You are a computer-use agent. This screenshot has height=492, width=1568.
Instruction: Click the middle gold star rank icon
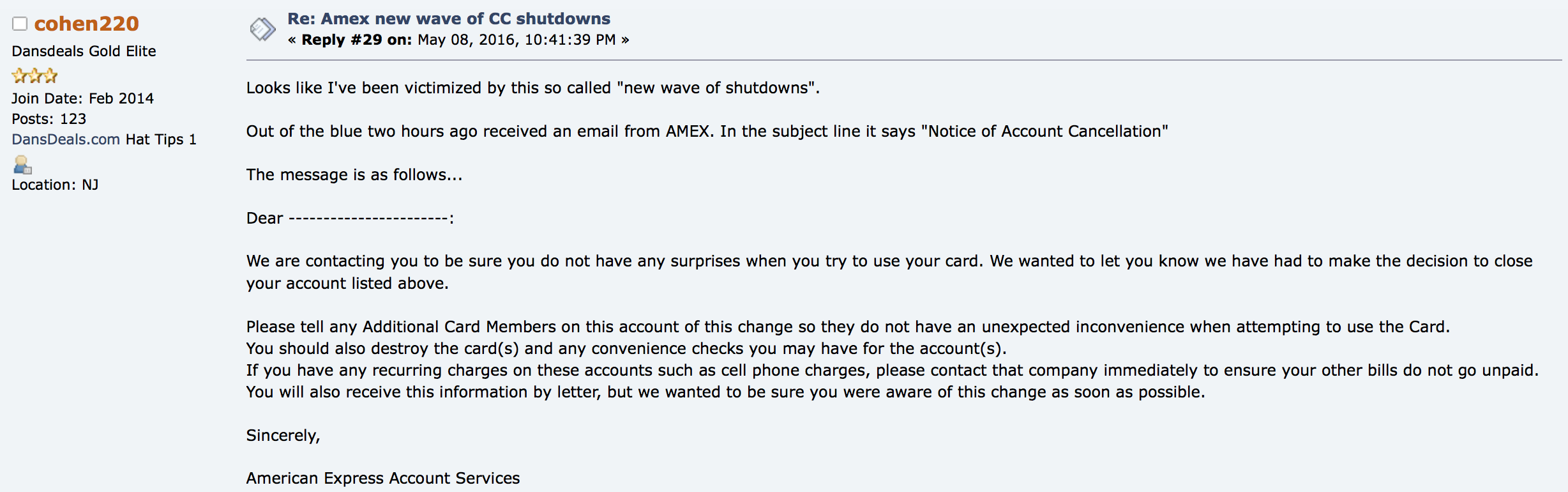point(35,76)
